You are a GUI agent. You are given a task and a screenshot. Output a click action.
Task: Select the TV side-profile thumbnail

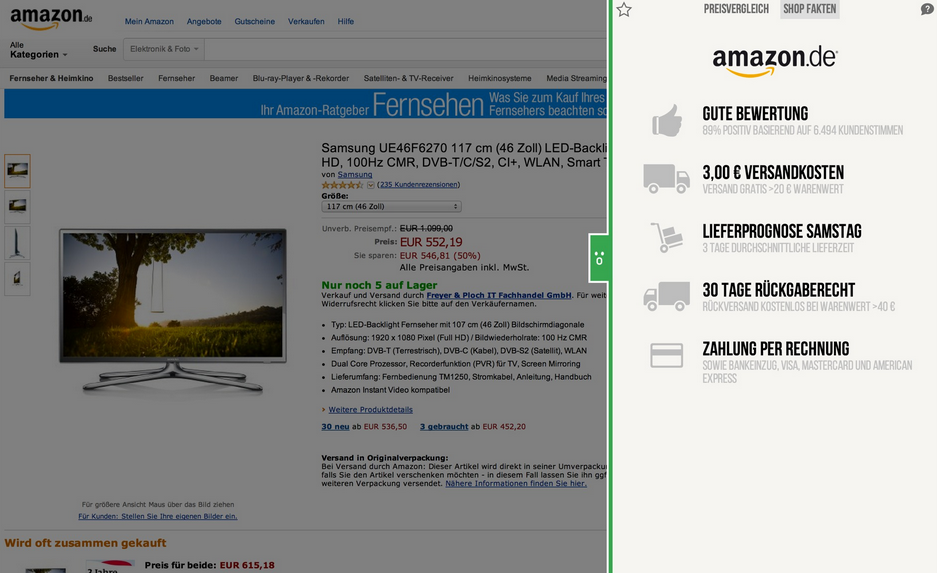[17, 243]
